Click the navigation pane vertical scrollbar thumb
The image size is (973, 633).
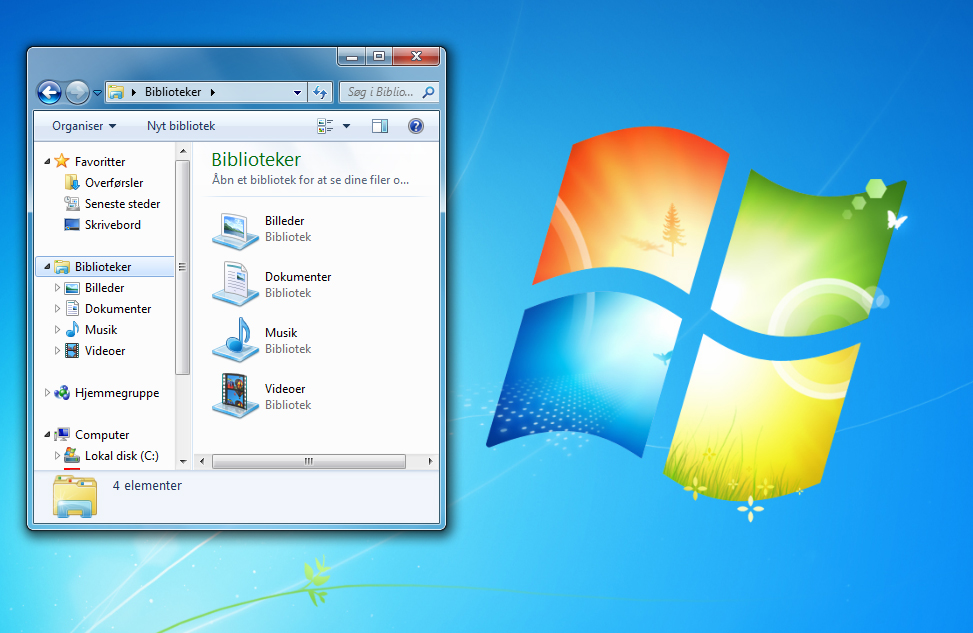(x=182, y=267)
